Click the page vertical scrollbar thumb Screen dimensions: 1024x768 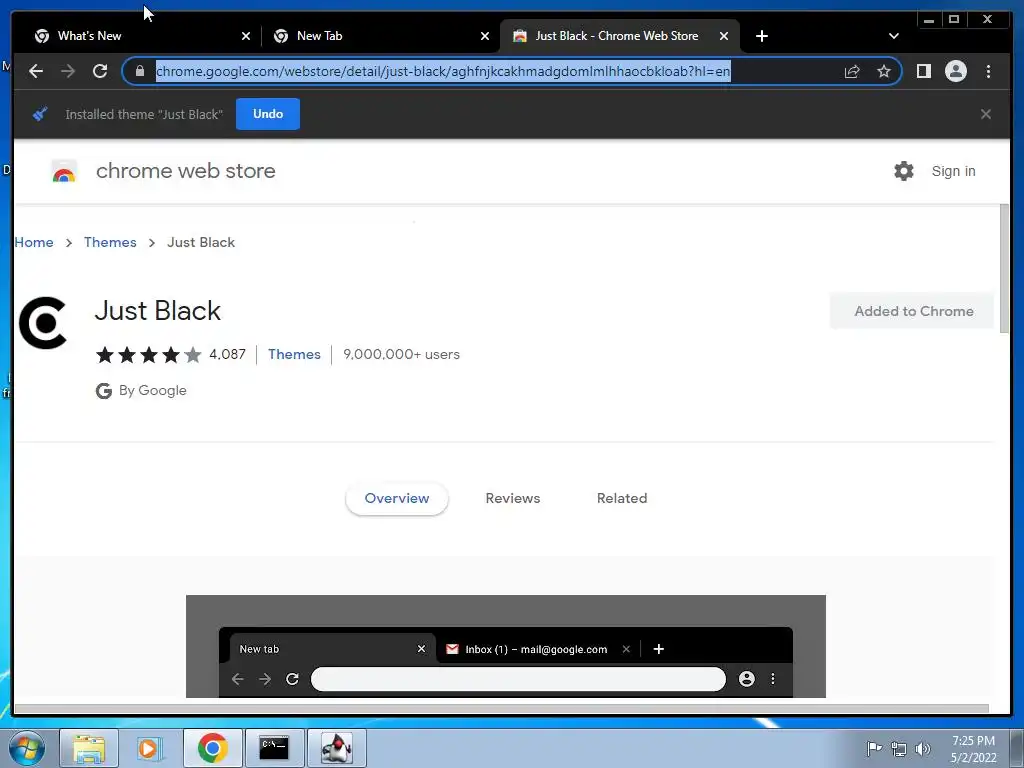click(1004, 269)
